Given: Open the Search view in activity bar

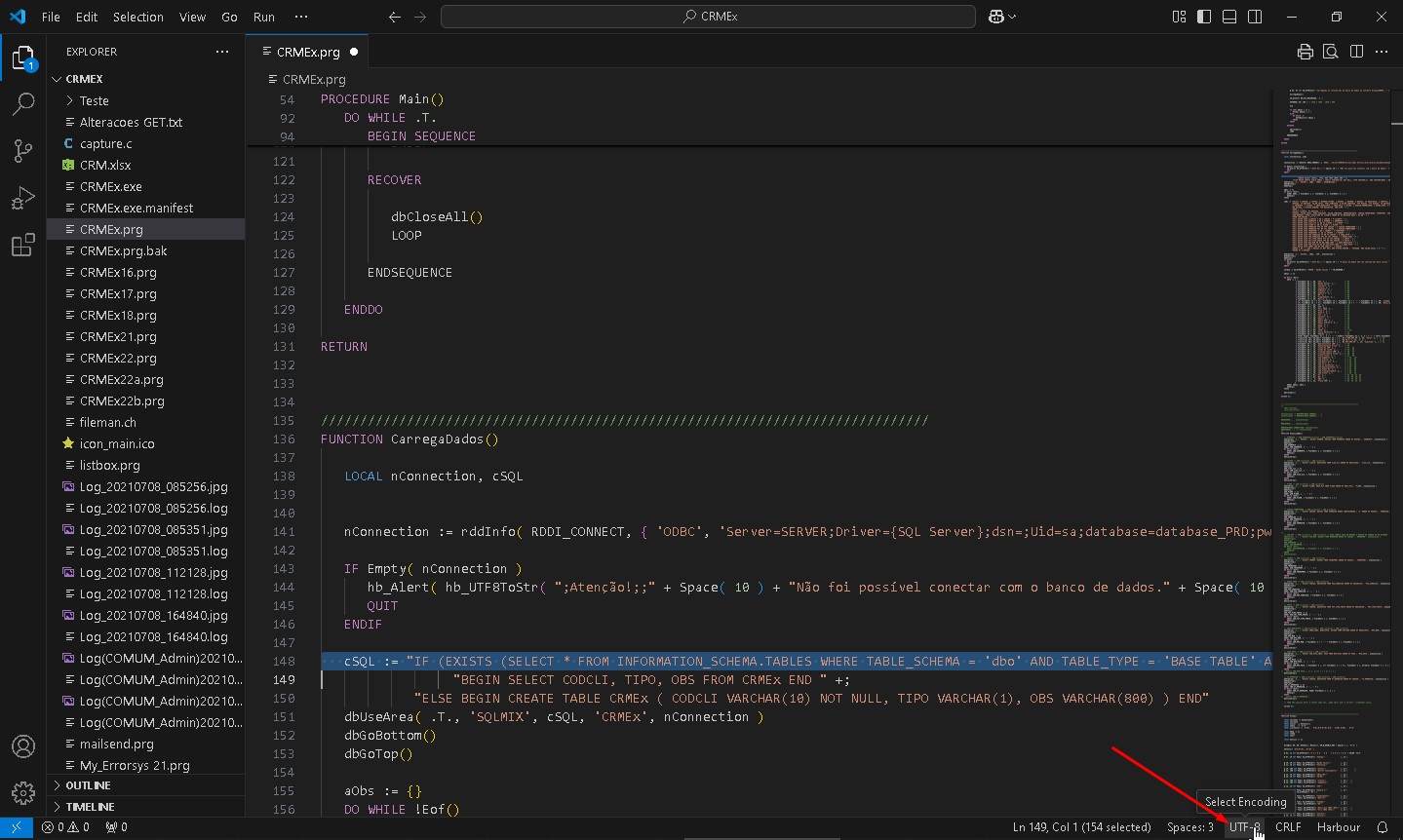Looking at the screenshot, I should pos(23,103).
